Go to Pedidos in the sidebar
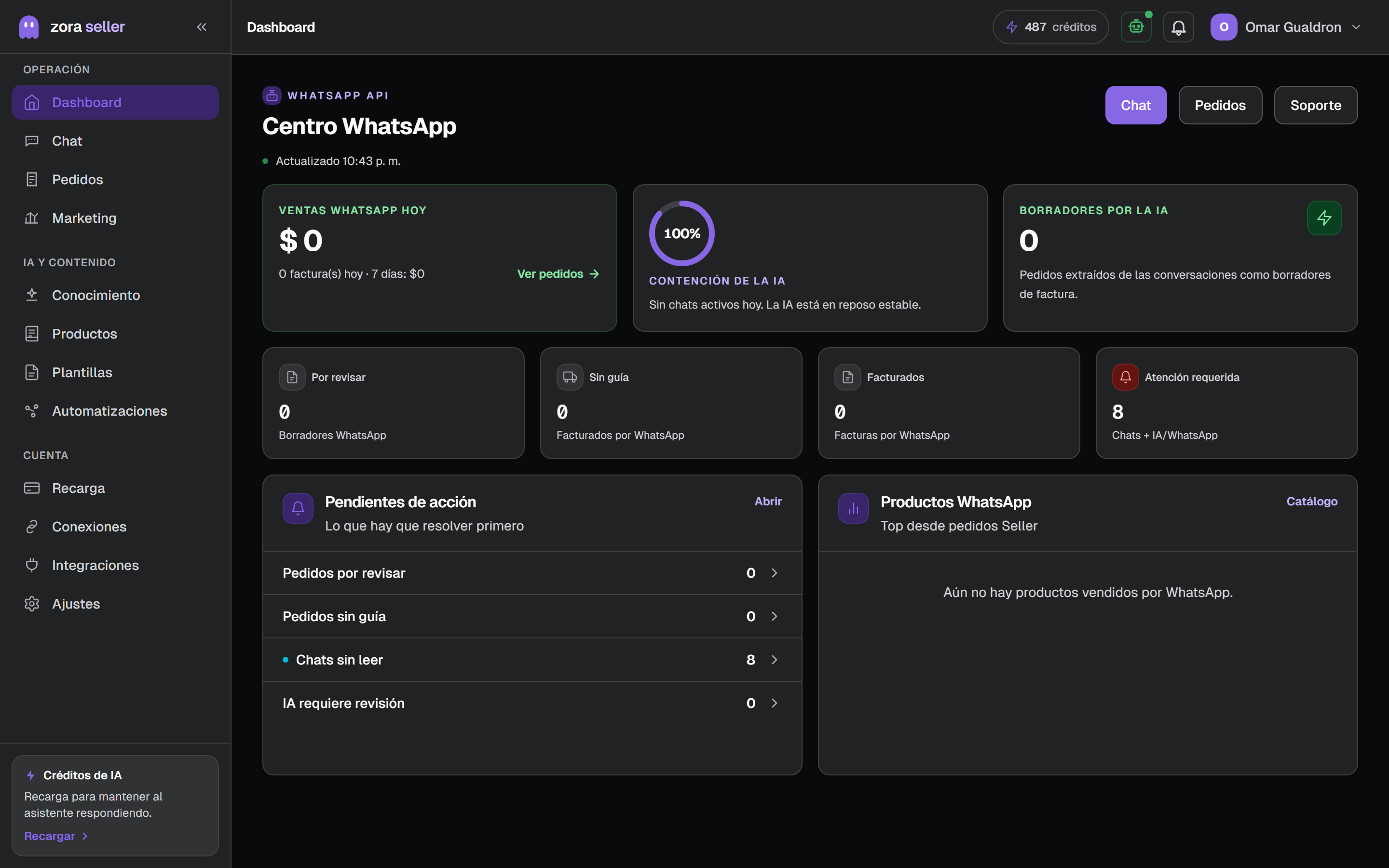This screenshot has width=1389, height=868. (115, 179)
